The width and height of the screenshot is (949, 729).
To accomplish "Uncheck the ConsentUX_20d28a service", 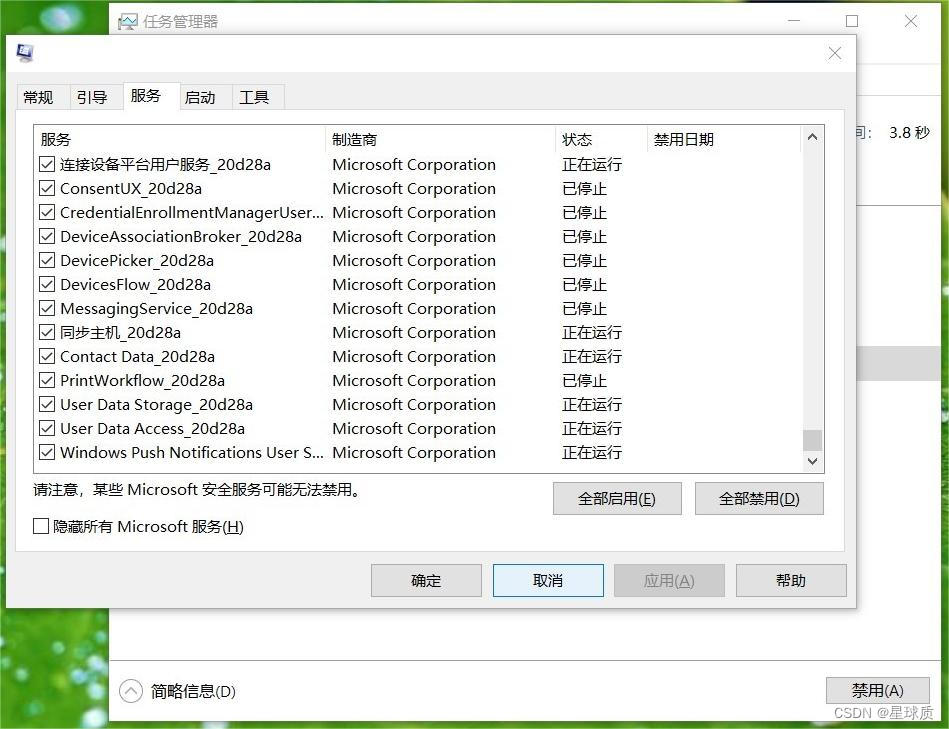I will 47,188.
